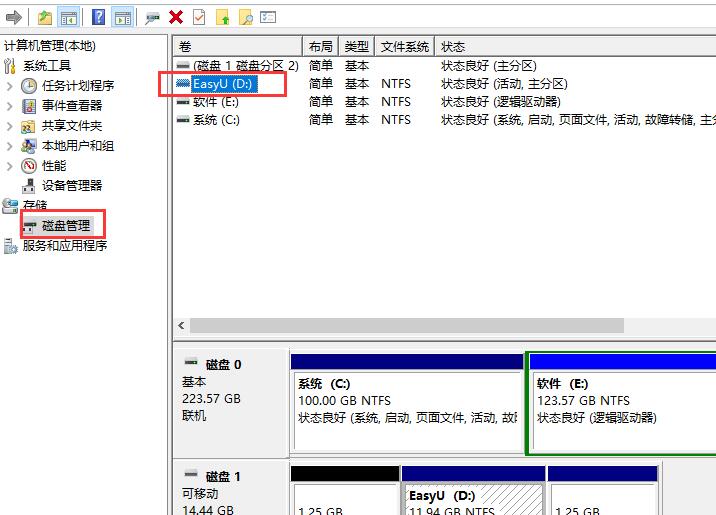This screenshot has width=716, height=515.
Task: Click the 磁盘 1 removable disk label panel
Action: [x=231, y=489]
